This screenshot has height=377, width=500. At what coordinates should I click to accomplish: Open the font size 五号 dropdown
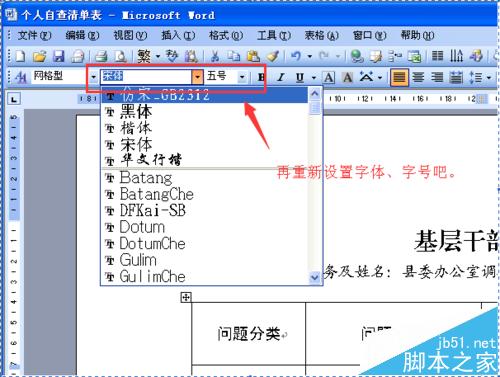(x=242, y=77)
